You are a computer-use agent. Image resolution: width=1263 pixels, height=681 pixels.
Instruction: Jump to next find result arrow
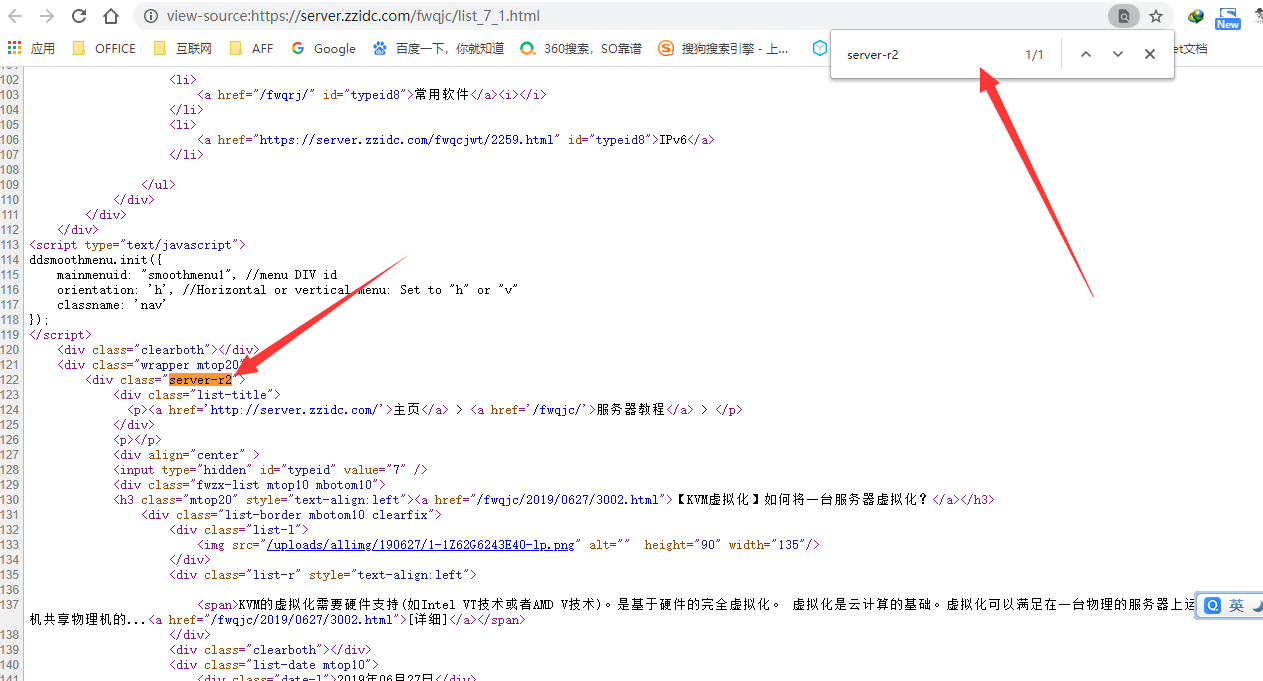[x=1118, y=55]
